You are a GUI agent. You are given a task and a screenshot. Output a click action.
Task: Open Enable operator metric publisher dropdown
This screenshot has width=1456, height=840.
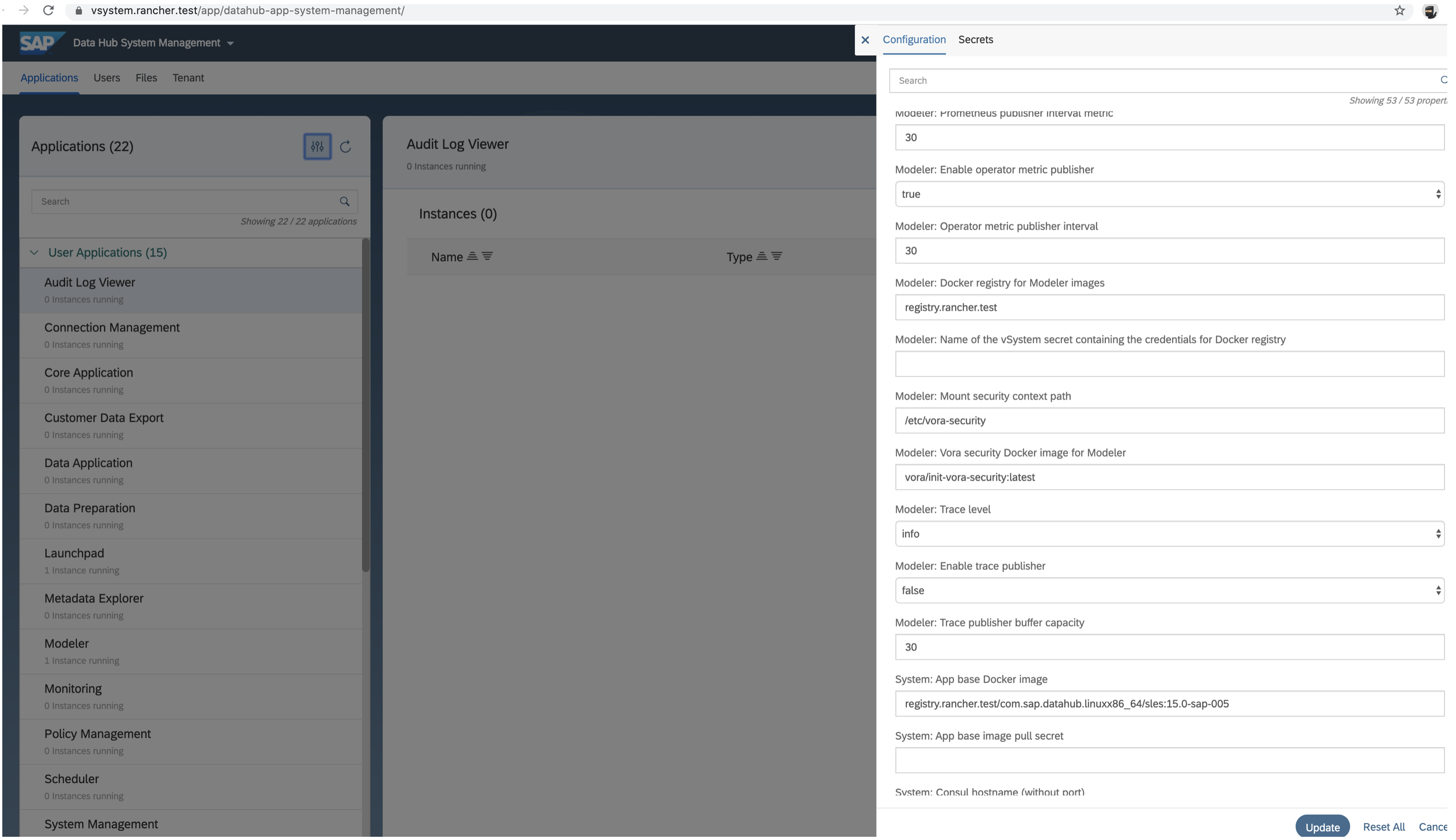pos(1169,195)
